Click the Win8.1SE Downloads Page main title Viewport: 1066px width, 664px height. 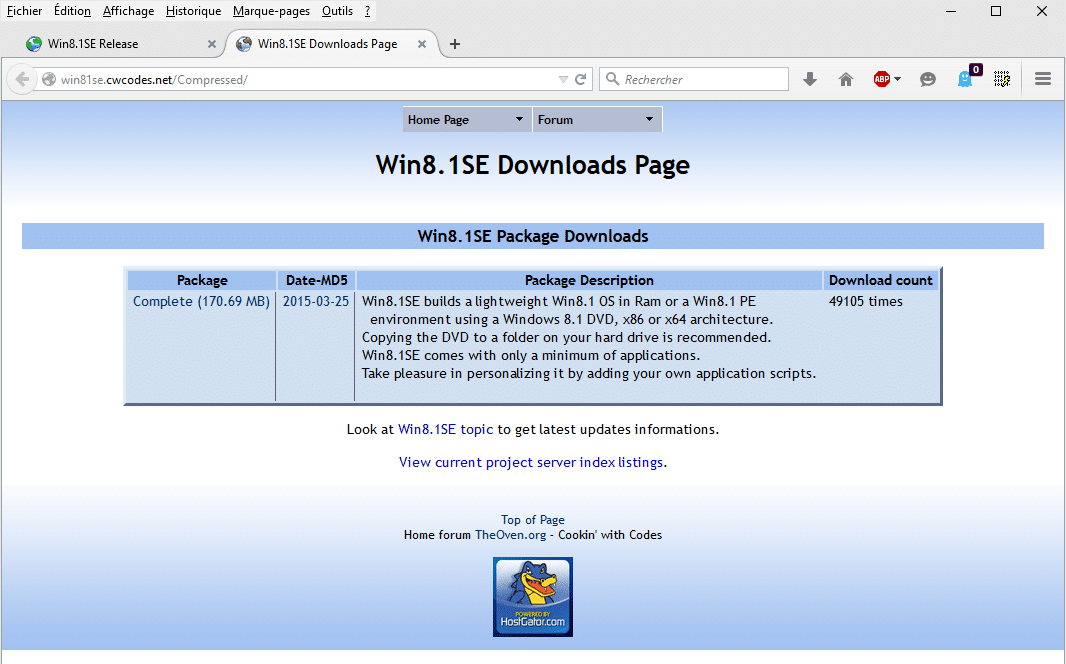533,165
